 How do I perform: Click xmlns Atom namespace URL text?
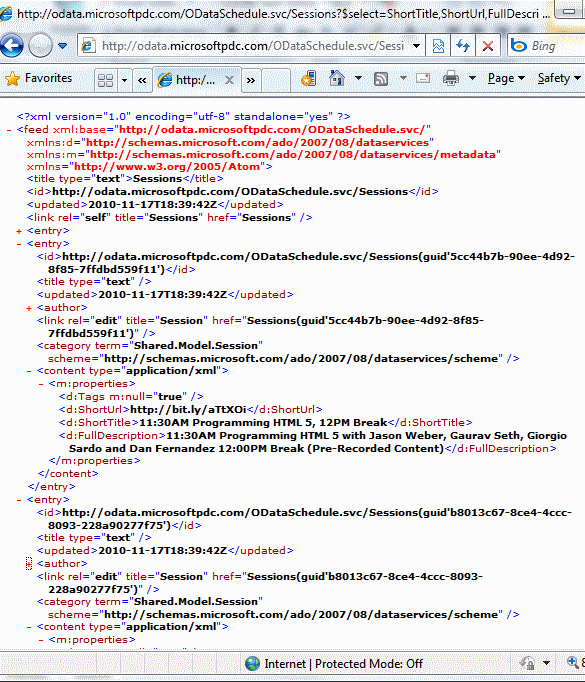pos(167,167)
